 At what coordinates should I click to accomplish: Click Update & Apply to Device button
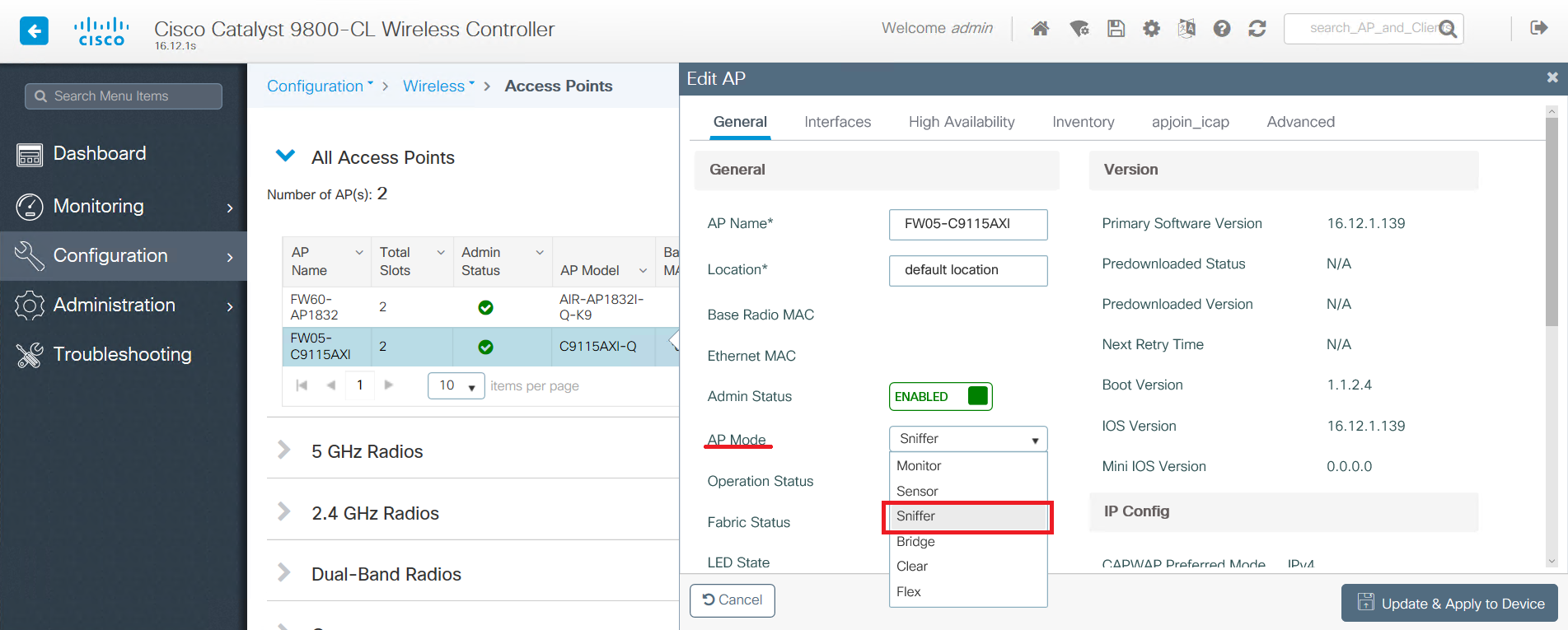pyautogui.click(x=1449, y=603)
